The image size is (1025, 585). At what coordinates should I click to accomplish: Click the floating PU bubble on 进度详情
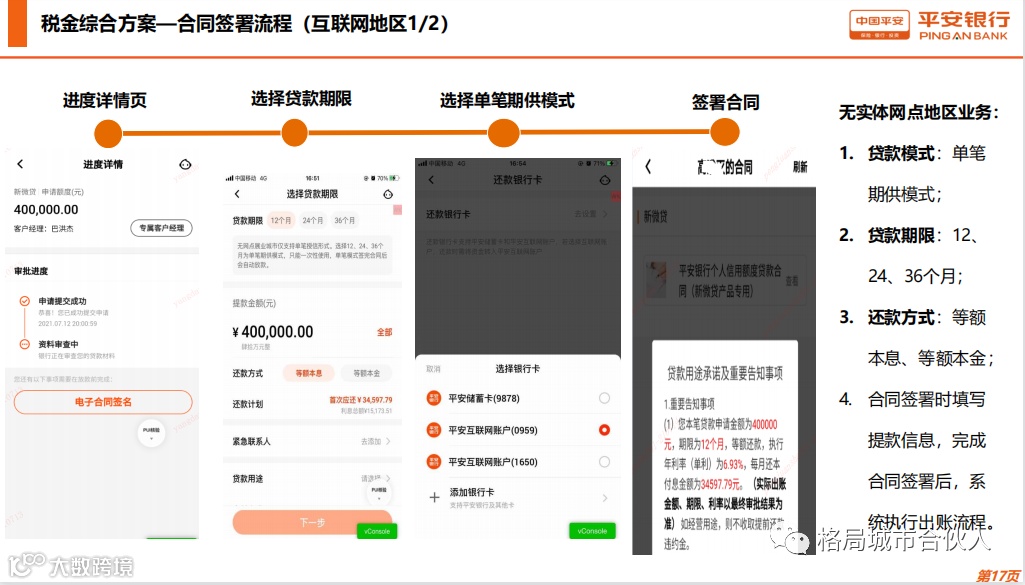click(151, 433)
